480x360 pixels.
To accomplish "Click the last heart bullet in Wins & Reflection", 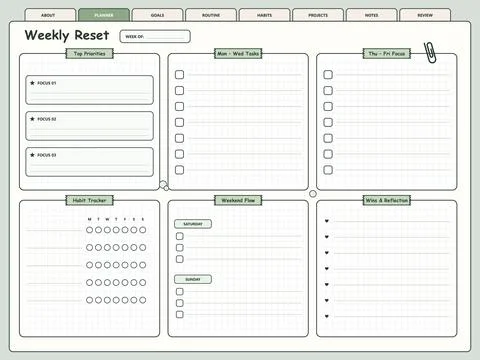I will pyautogui.click(x=327, y=316).
